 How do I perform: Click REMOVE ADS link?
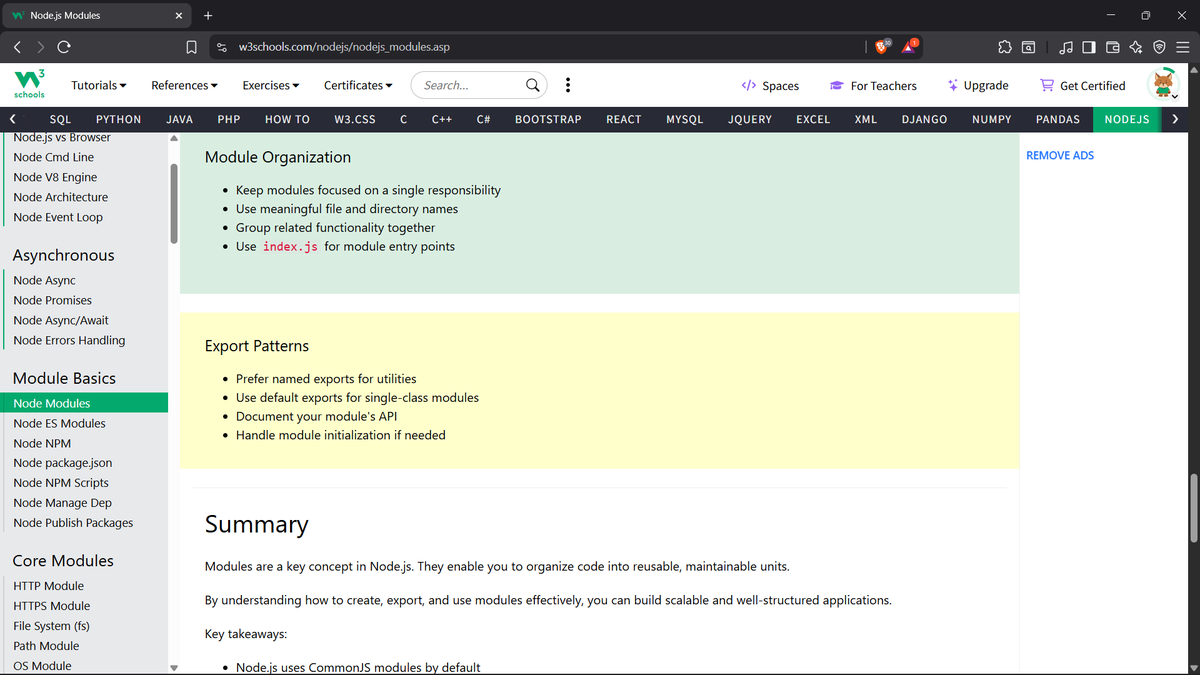click(x=1060, y=155)
